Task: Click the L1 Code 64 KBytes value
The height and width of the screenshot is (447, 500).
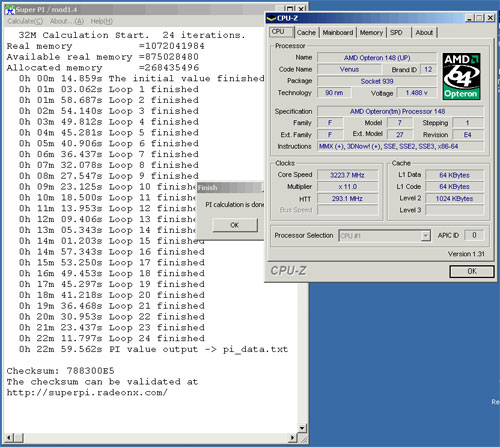Action: [x=454, y=187]
